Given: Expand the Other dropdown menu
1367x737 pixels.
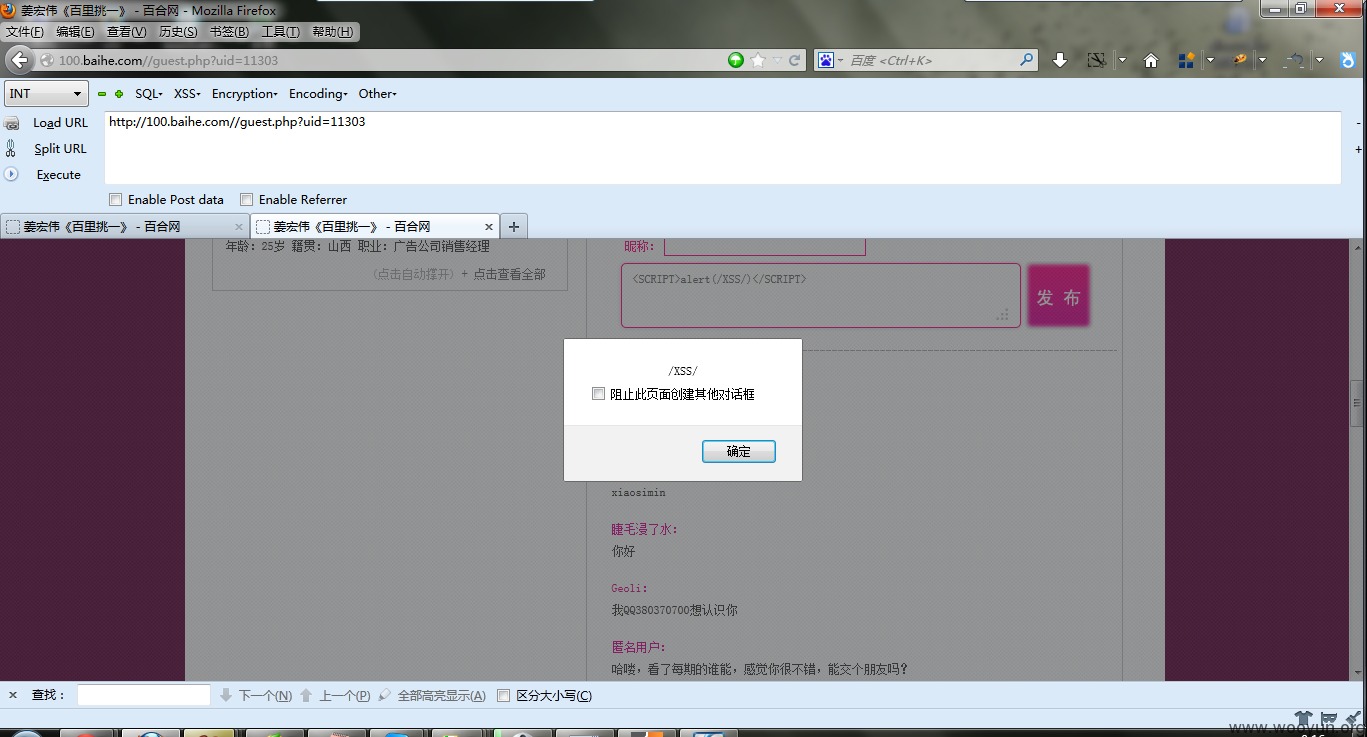Looking at the screenshot, I should click(378, 94).
